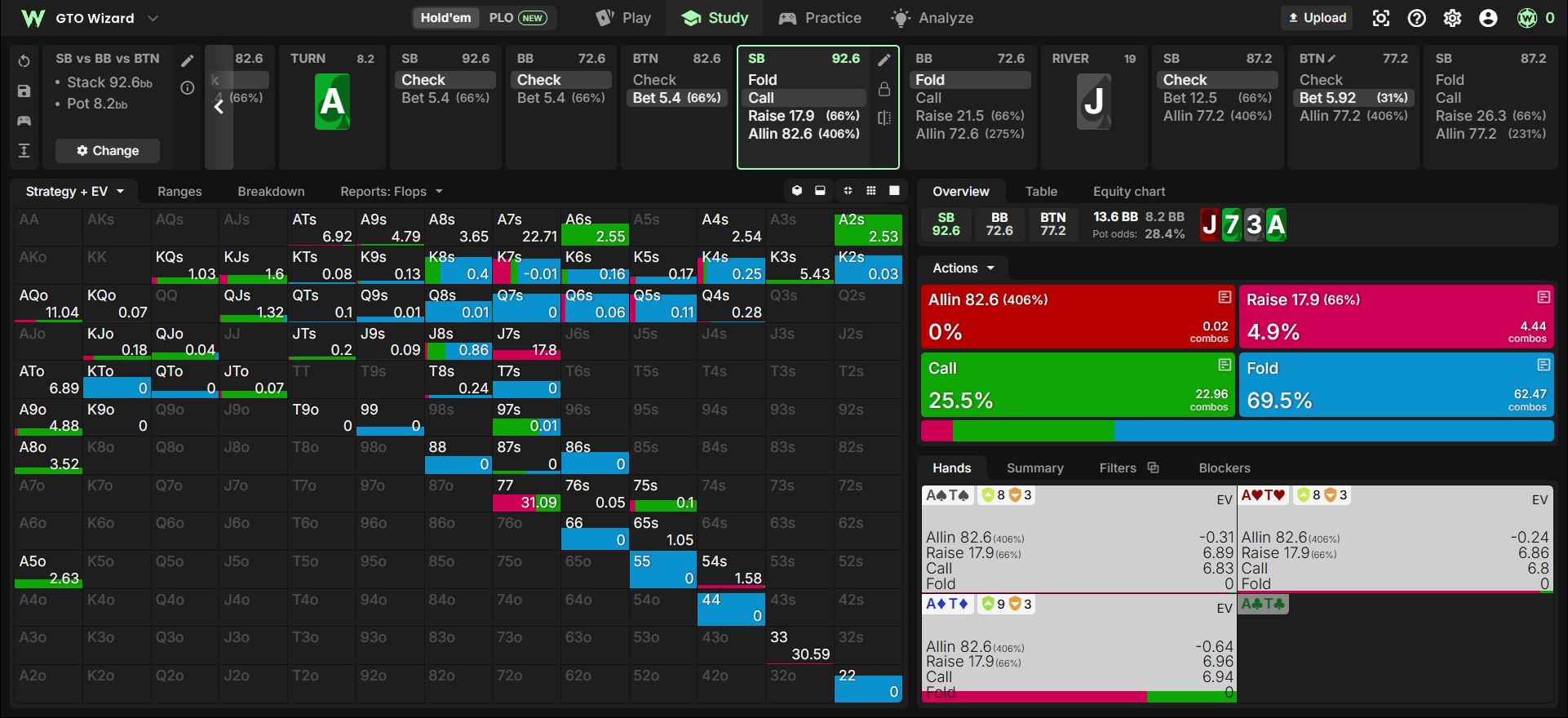Click the reset/undo arrow icon in left sidebar

(x=24, y=61)
